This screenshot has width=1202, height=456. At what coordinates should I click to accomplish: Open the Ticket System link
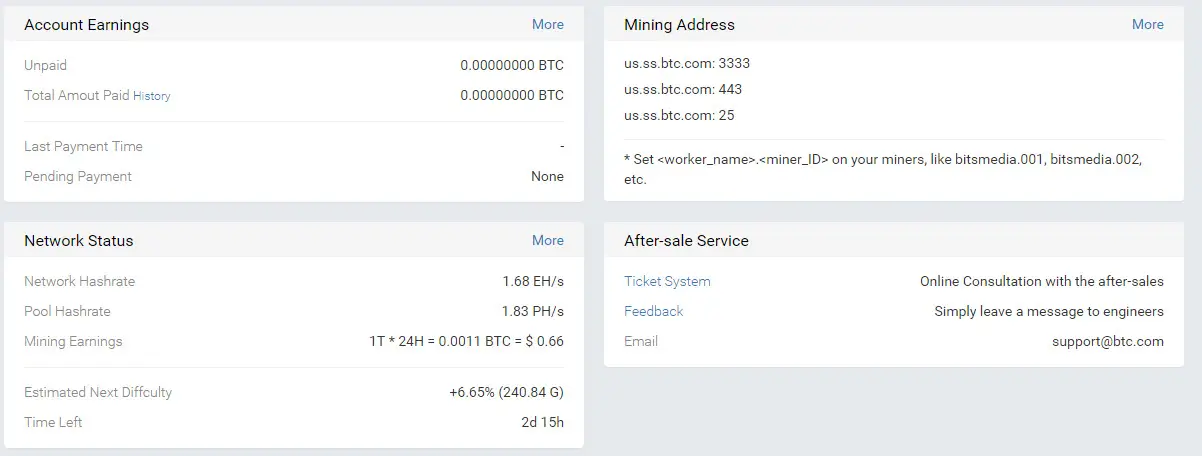click(667, 281)
